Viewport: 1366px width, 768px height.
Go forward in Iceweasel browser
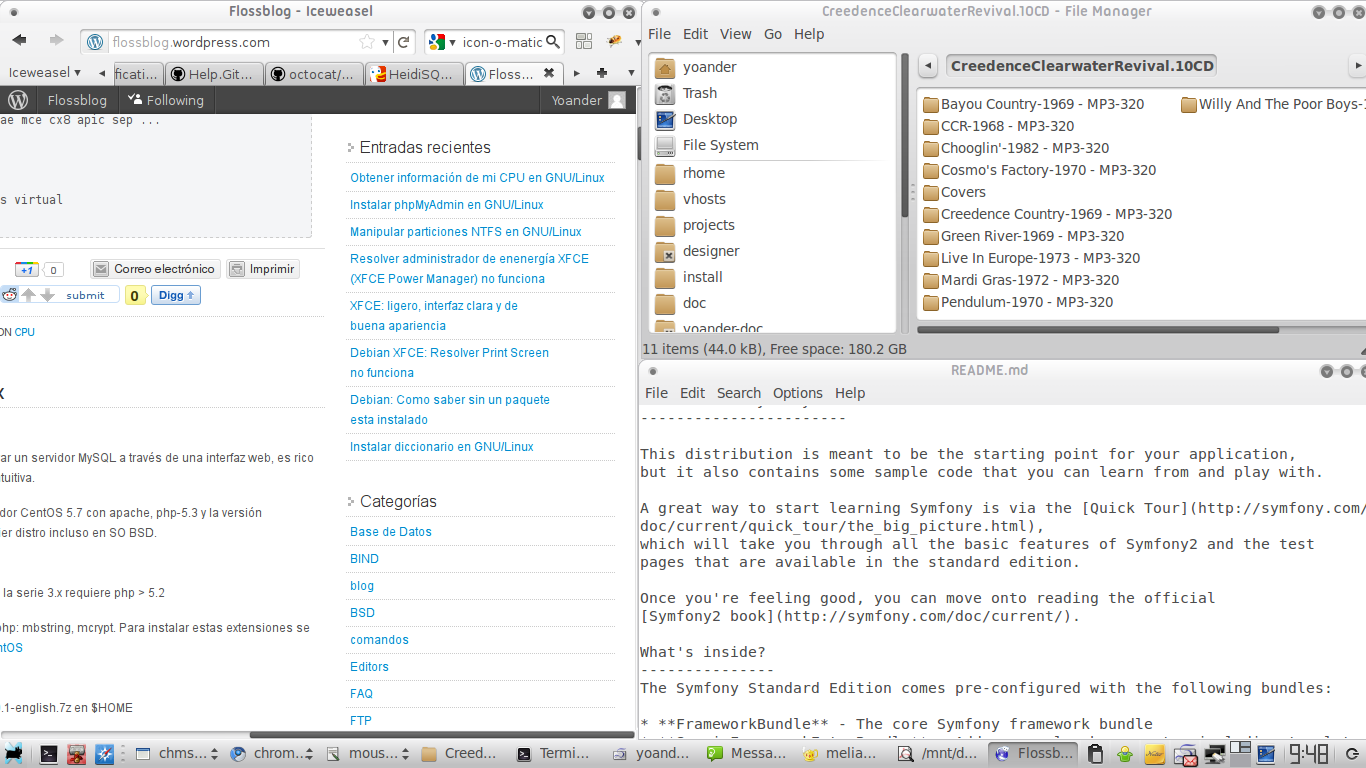[x=56, y=41]
